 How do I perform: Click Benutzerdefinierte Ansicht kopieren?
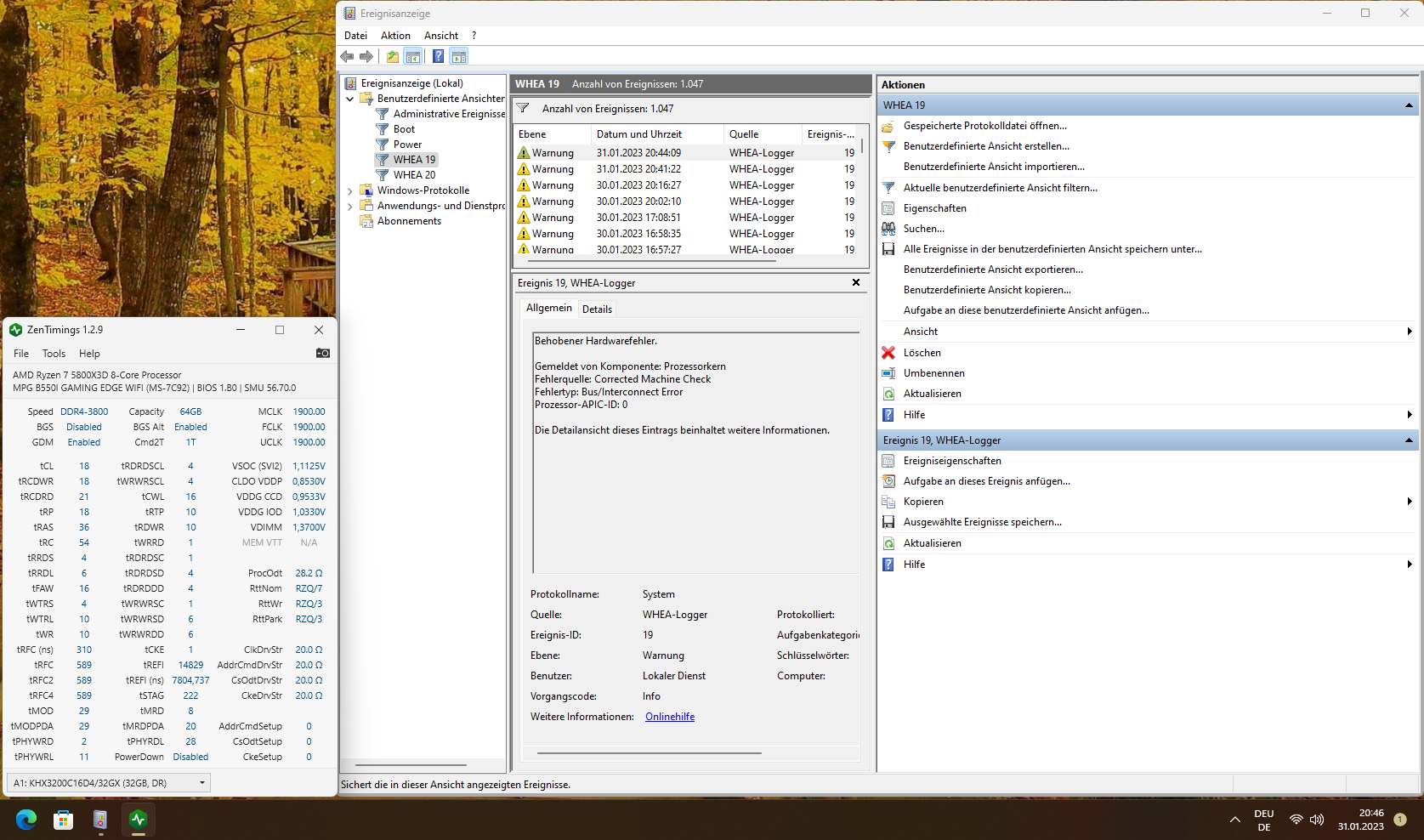click(987, 290)
